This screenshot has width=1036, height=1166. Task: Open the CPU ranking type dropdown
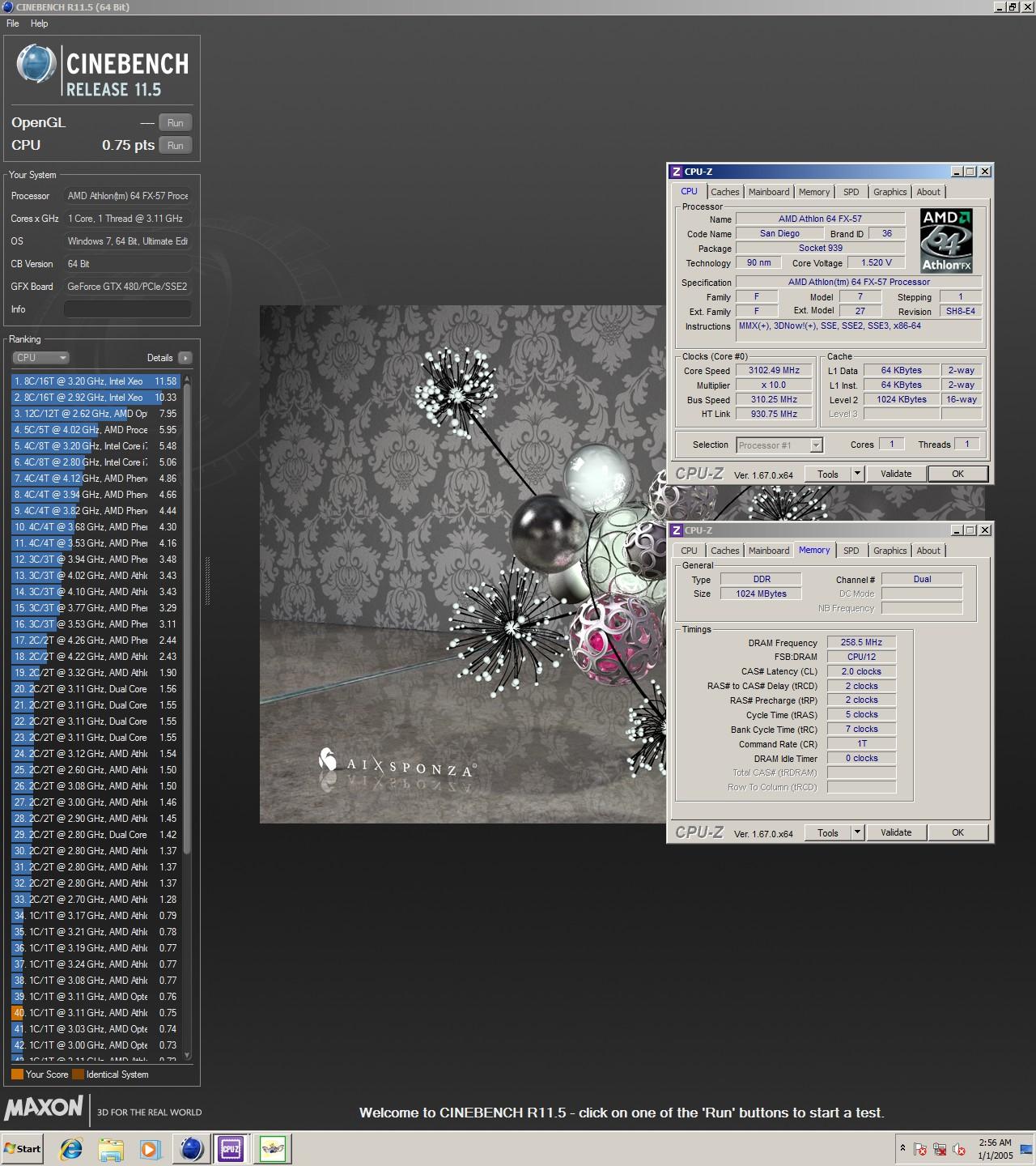[x=40, y=357]
